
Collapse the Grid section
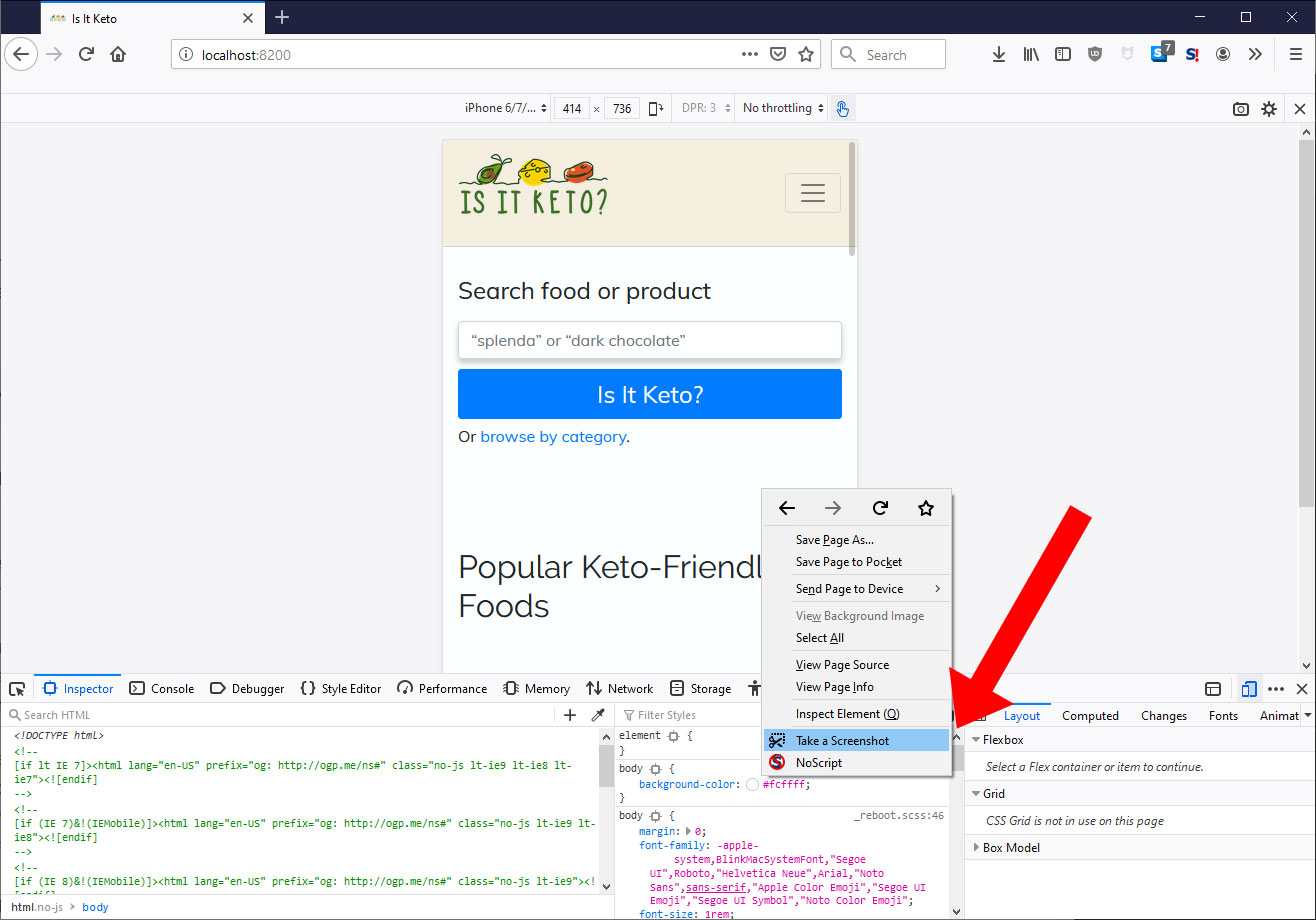(976, 794)
